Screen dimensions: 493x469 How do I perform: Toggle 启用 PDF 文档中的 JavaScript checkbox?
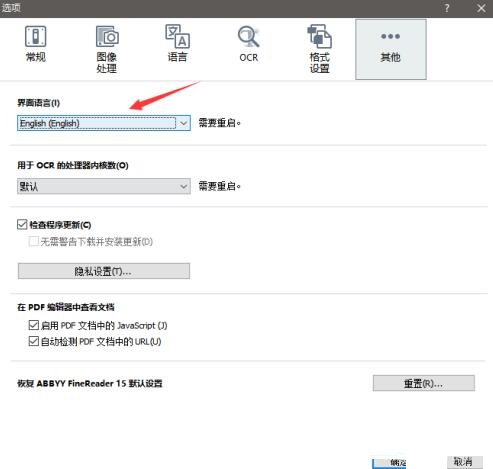(33, 325)
